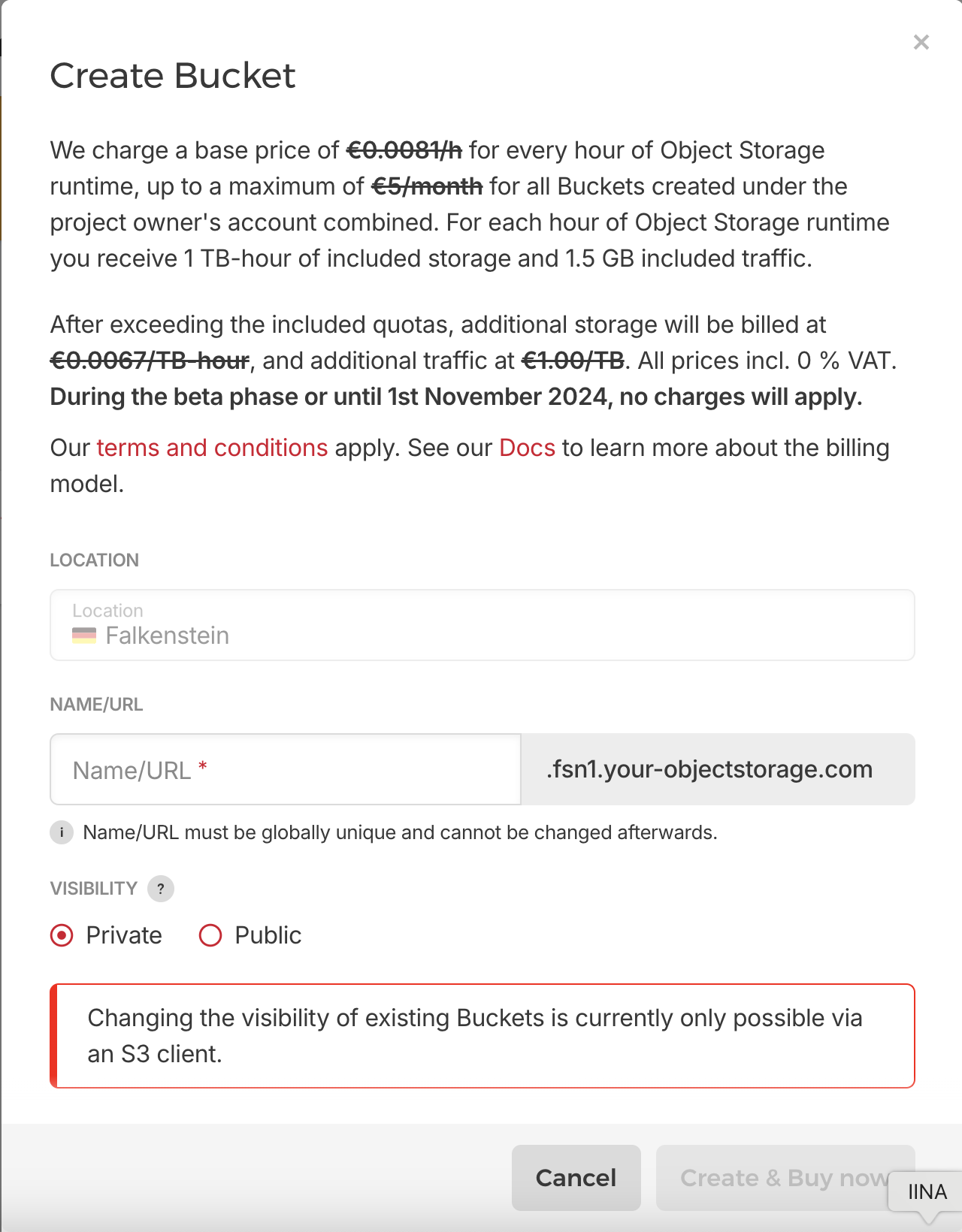Select the Public visibility radio button
Screen dimensions: 962x1232
(x=210, y=935)
